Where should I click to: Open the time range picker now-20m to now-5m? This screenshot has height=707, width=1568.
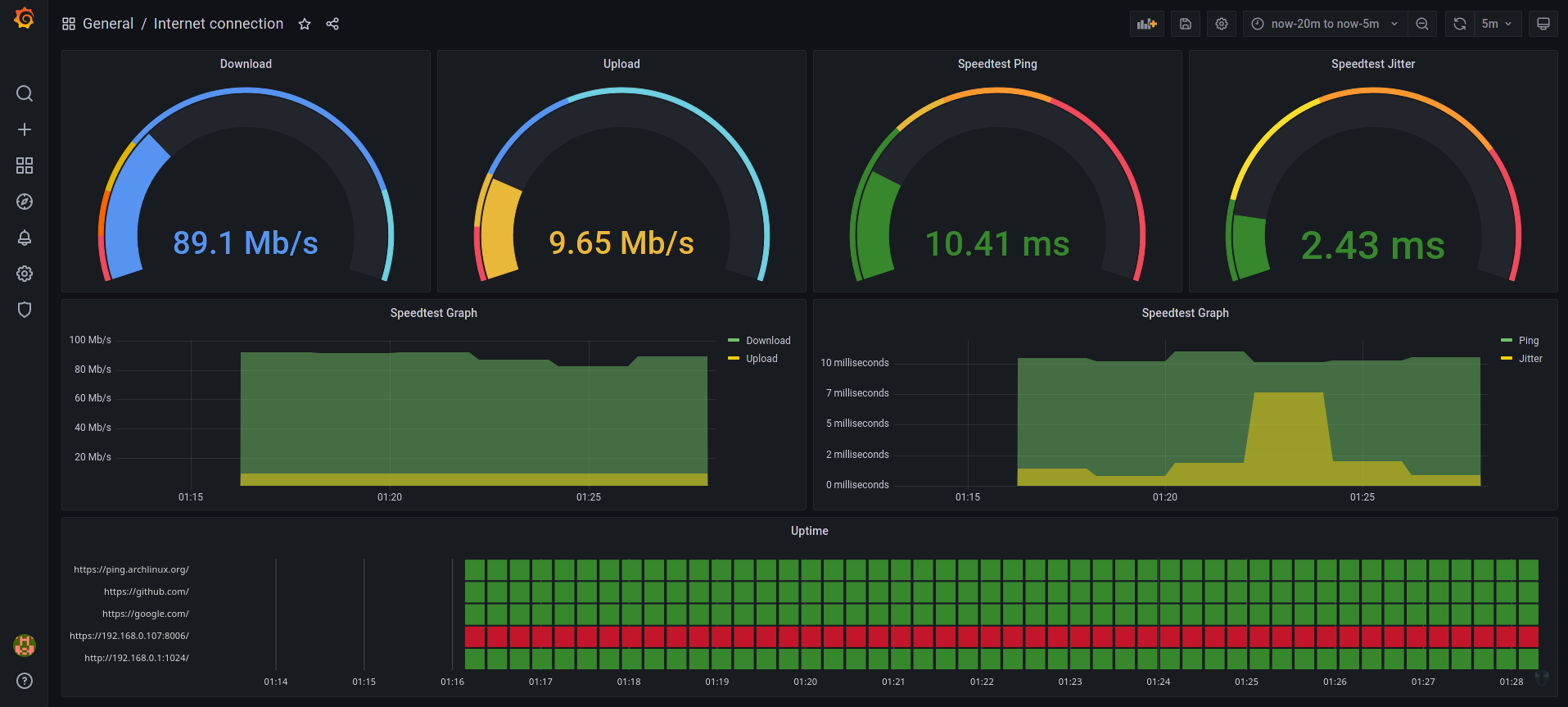pos(1326,24)
